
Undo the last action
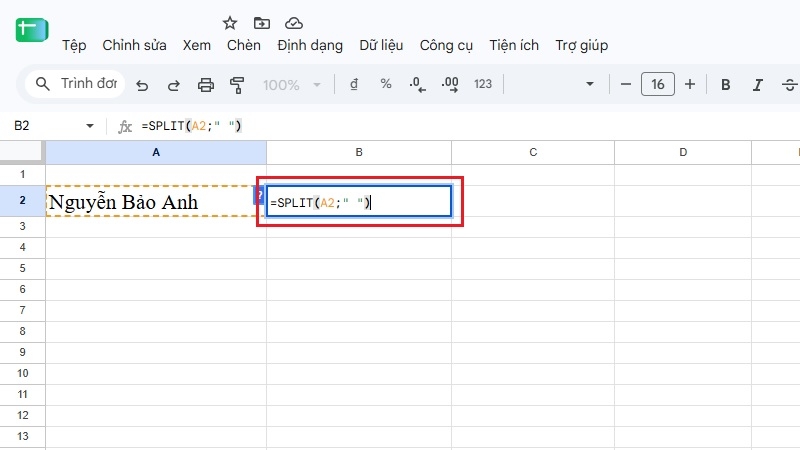[x=142, y=85]
